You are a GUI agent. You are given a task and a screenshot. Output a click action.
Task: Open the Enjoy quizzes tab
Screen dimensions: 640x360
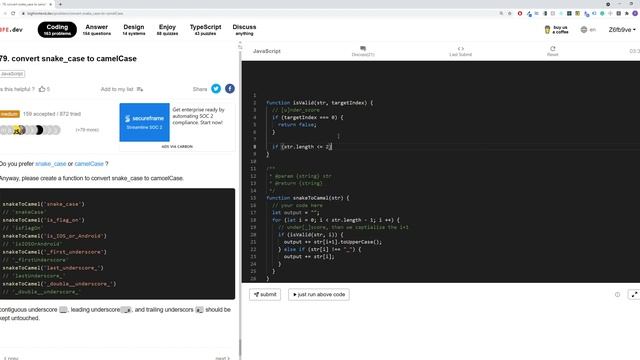[x=167, y=30]
